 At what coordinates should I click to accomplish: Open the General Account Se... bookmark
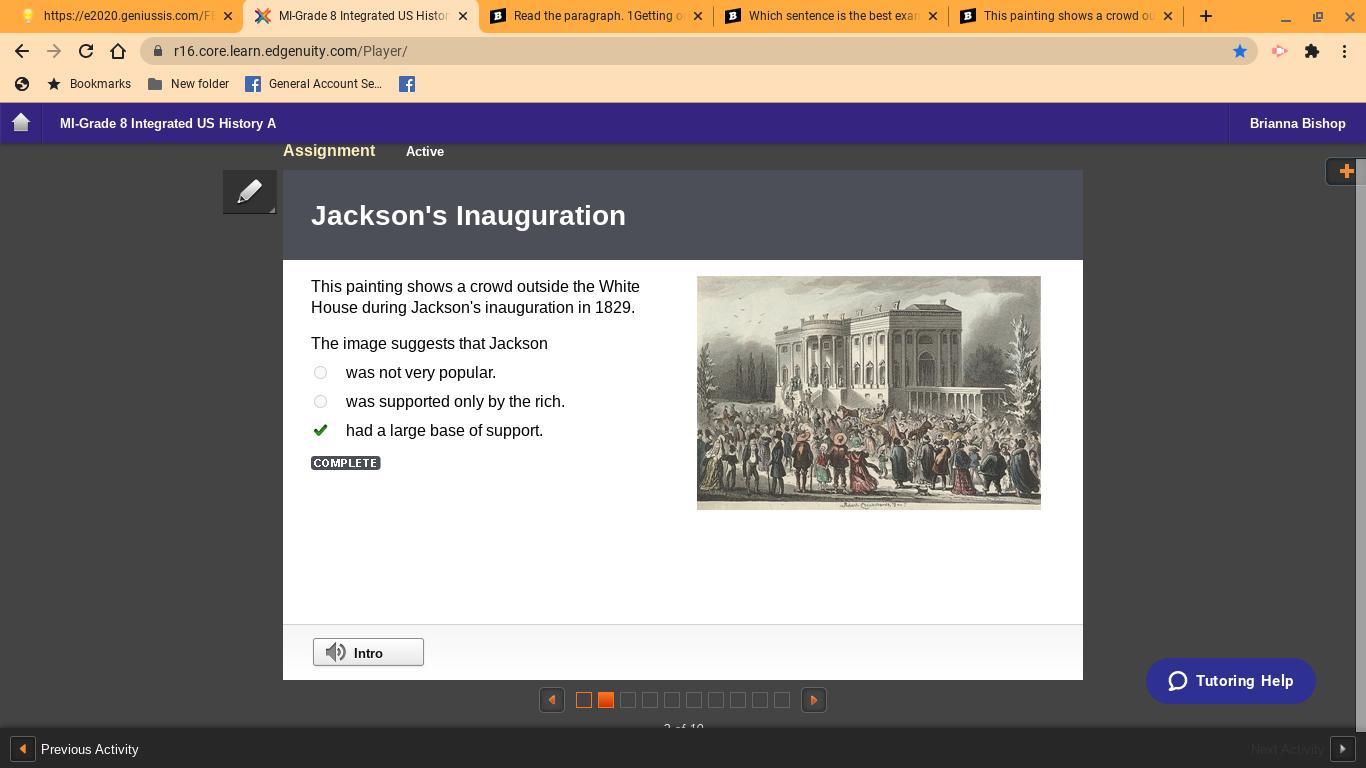tap(314, 84)
